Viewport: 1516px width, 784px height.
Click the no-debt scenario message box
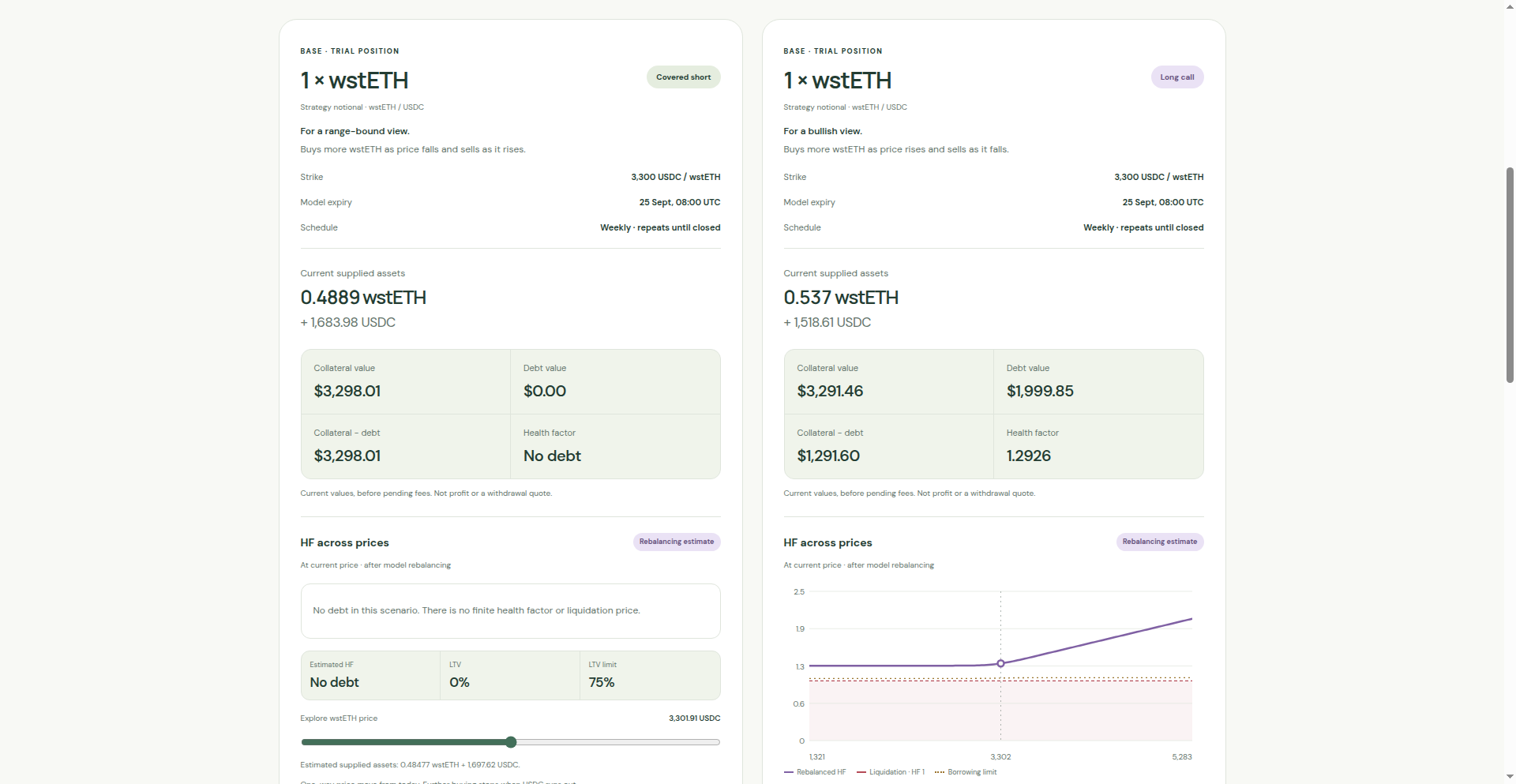510,611
